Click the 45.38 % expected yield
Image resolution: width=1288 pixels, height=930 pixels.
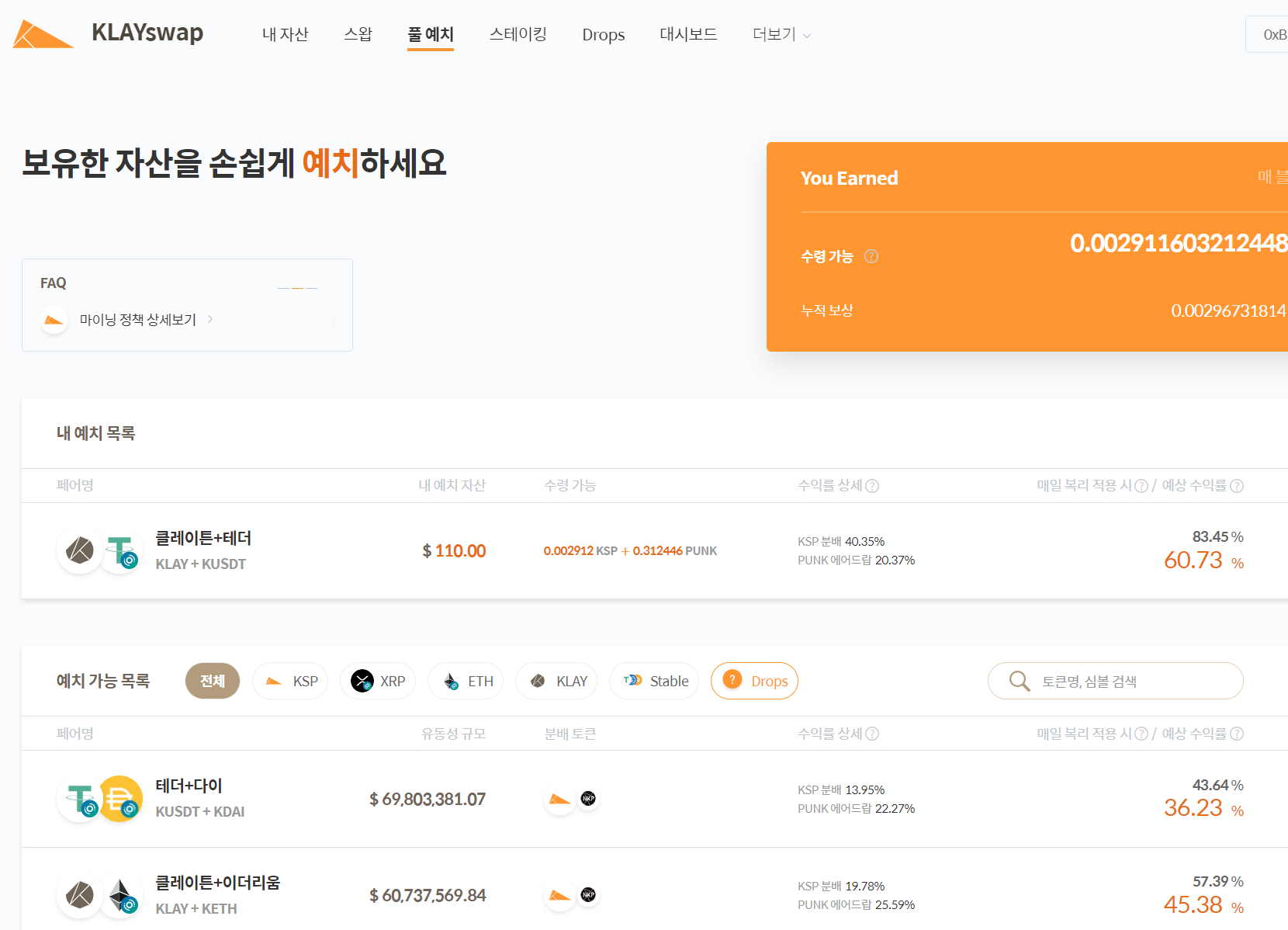click(1203, 905)
